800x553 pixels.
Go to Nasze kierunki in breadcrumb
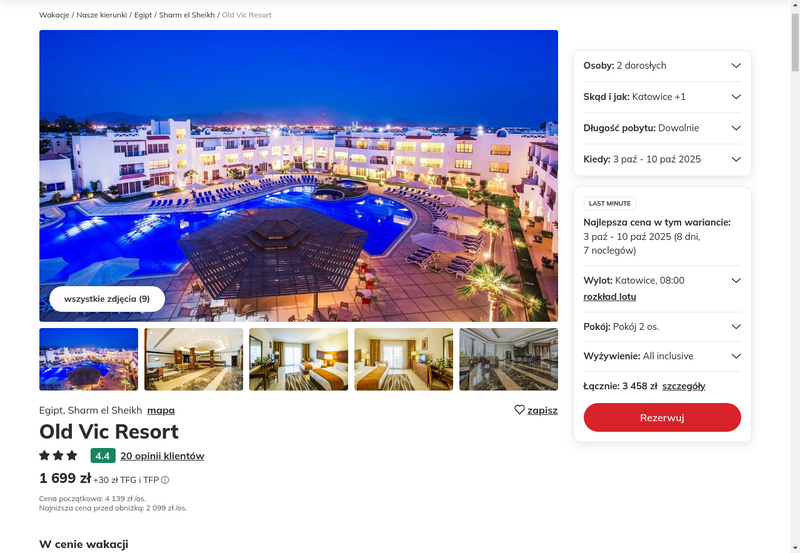(x=102, y=15)
